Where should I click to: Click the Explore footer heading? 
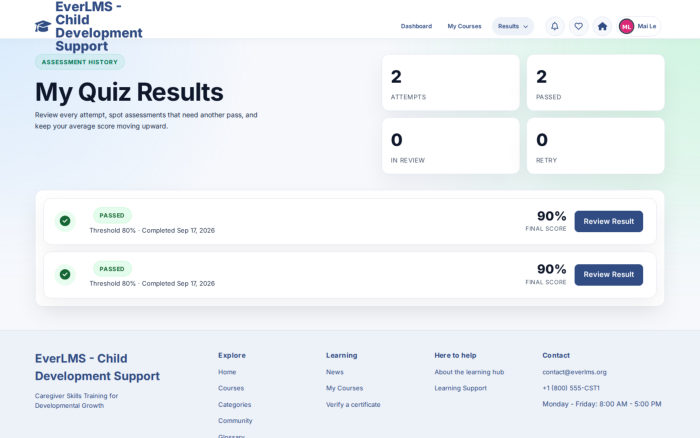(x=232, y=355)
